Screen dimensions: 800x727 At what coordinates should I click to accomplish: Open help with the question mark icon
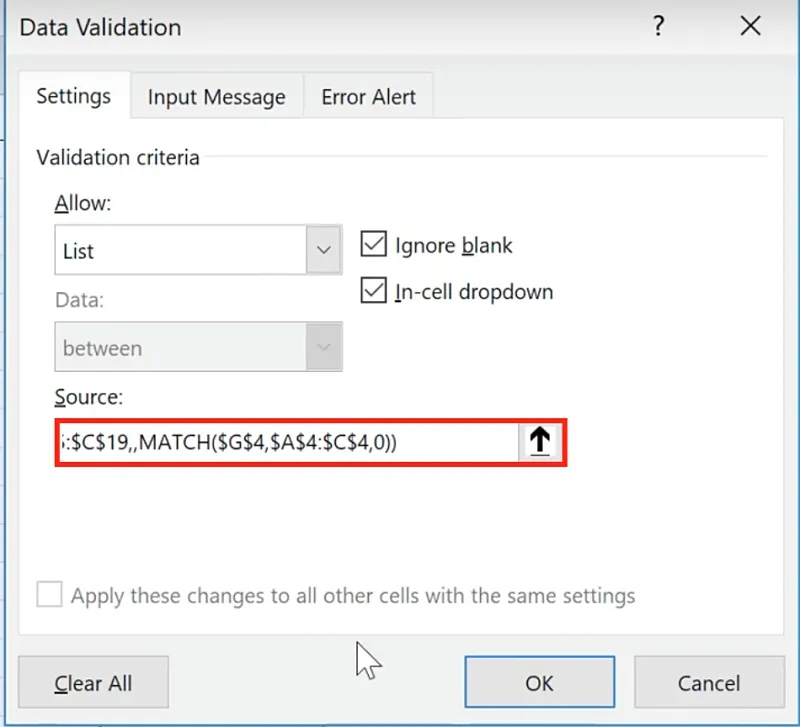(658, 27)
